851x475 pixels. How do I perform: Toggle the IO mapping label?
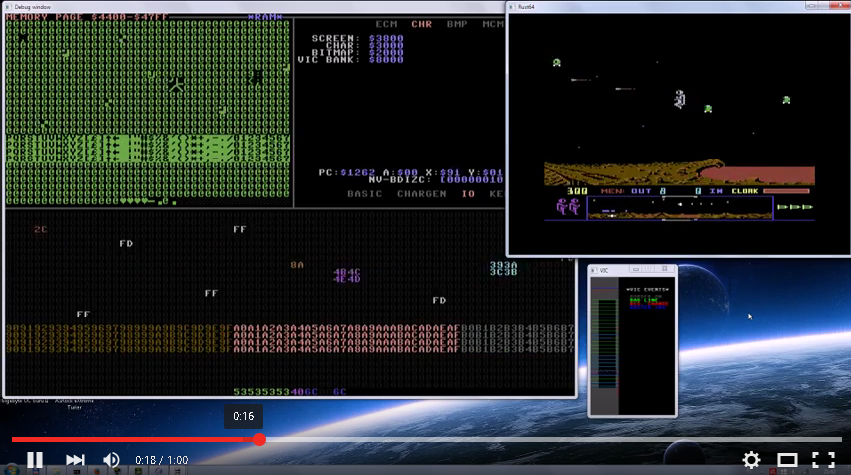click(x=468, y=194)
